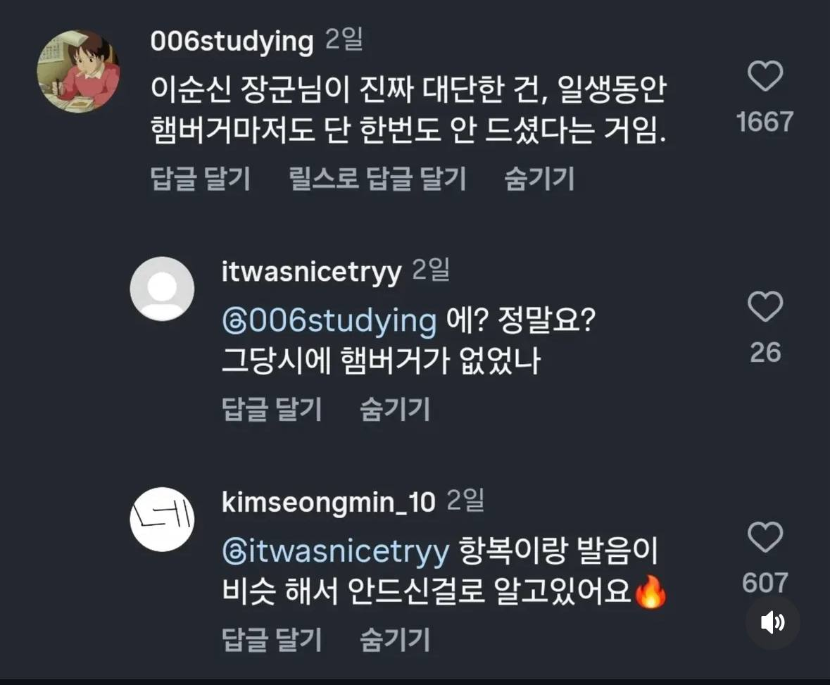The image size is (830, 685).
Task: Open the kimseongmin_10 username link
Action: coord(328,502)
